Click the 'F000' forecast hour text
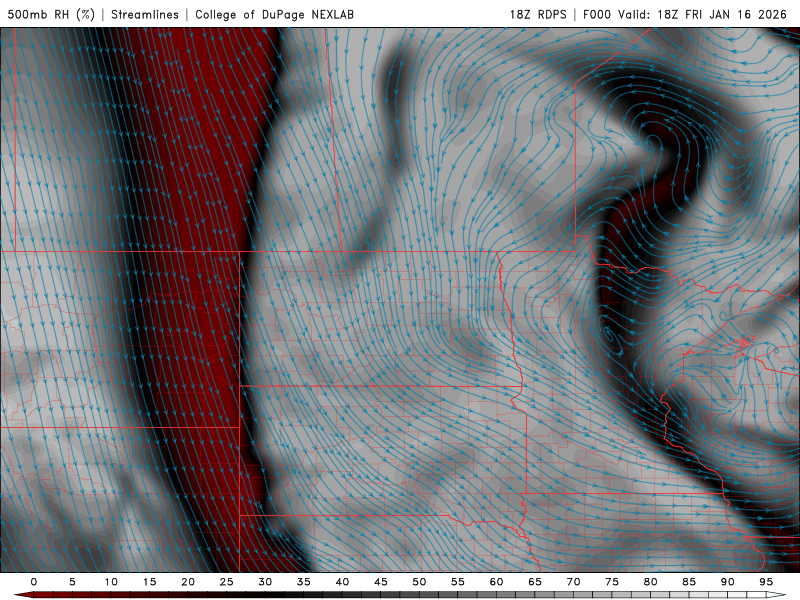 tap(596, 14)
